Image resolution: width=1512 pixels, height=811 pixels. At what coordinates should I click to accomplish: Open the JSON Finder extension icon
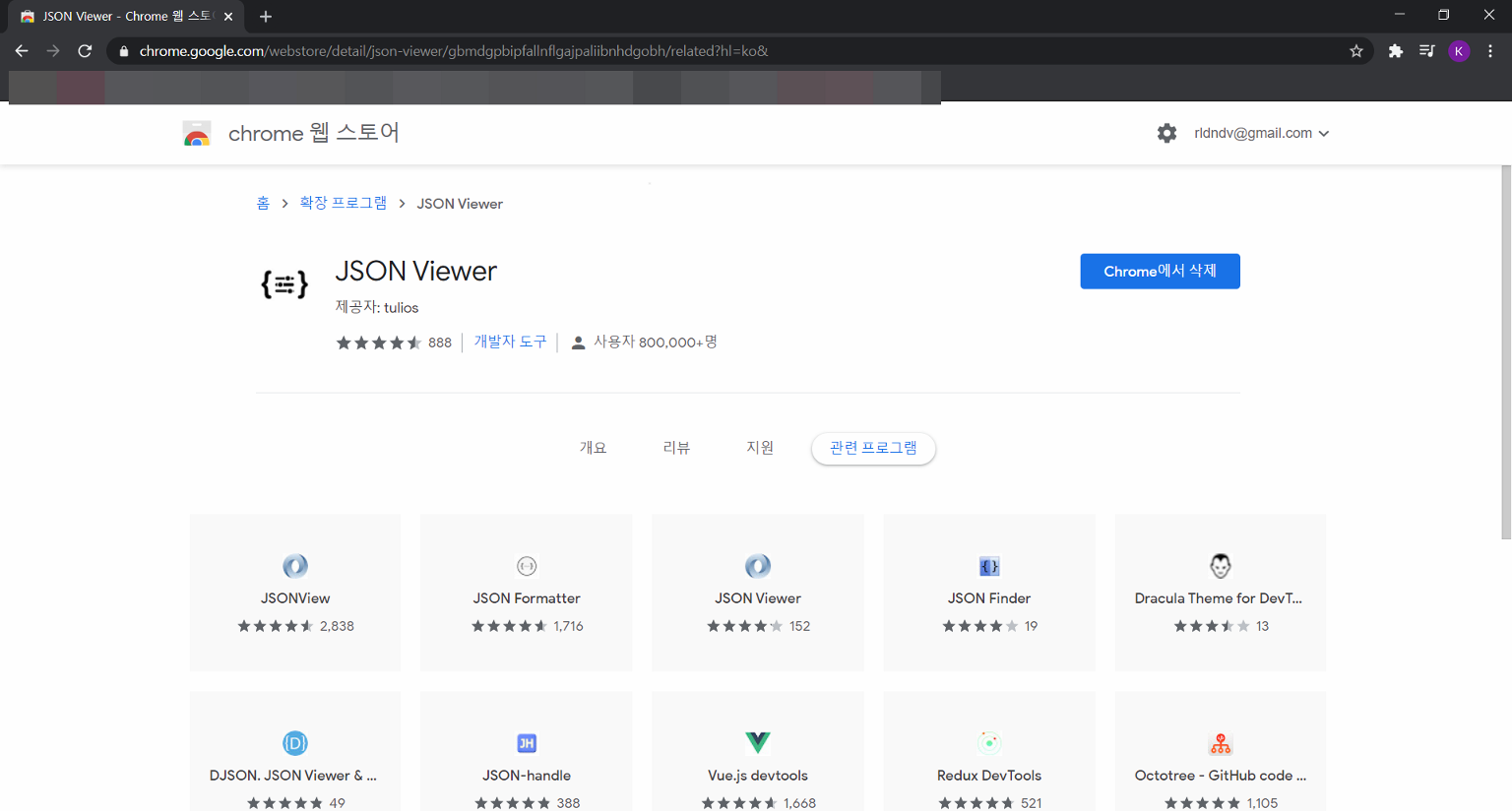pyautogui.click(x=989, y=566)
